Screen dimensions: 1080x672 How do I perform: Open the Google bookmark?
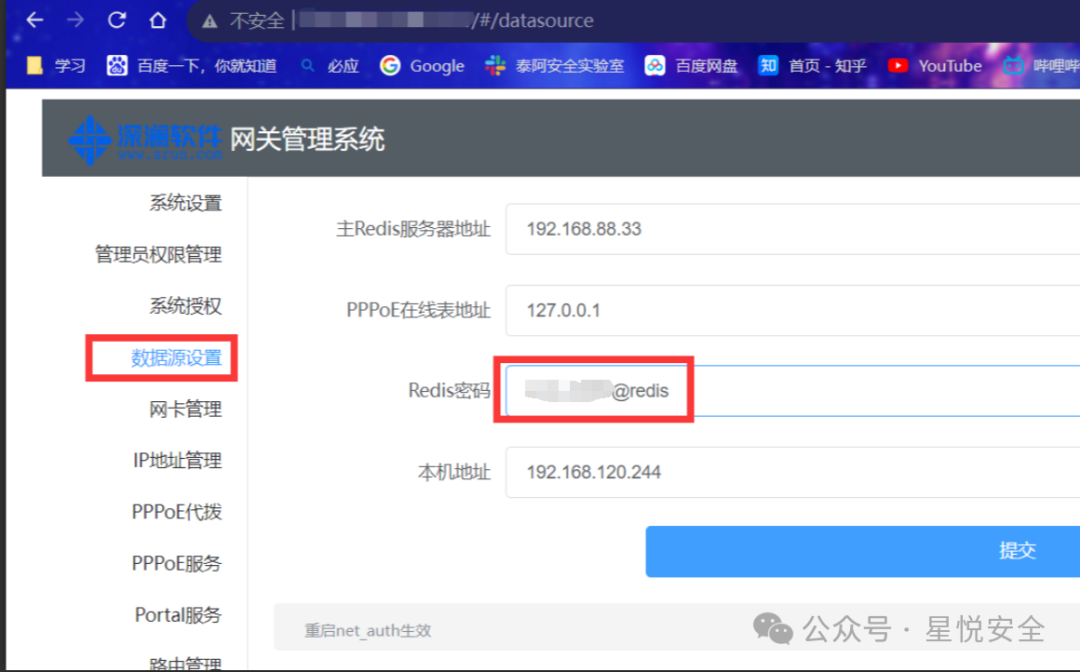[422, 66]
